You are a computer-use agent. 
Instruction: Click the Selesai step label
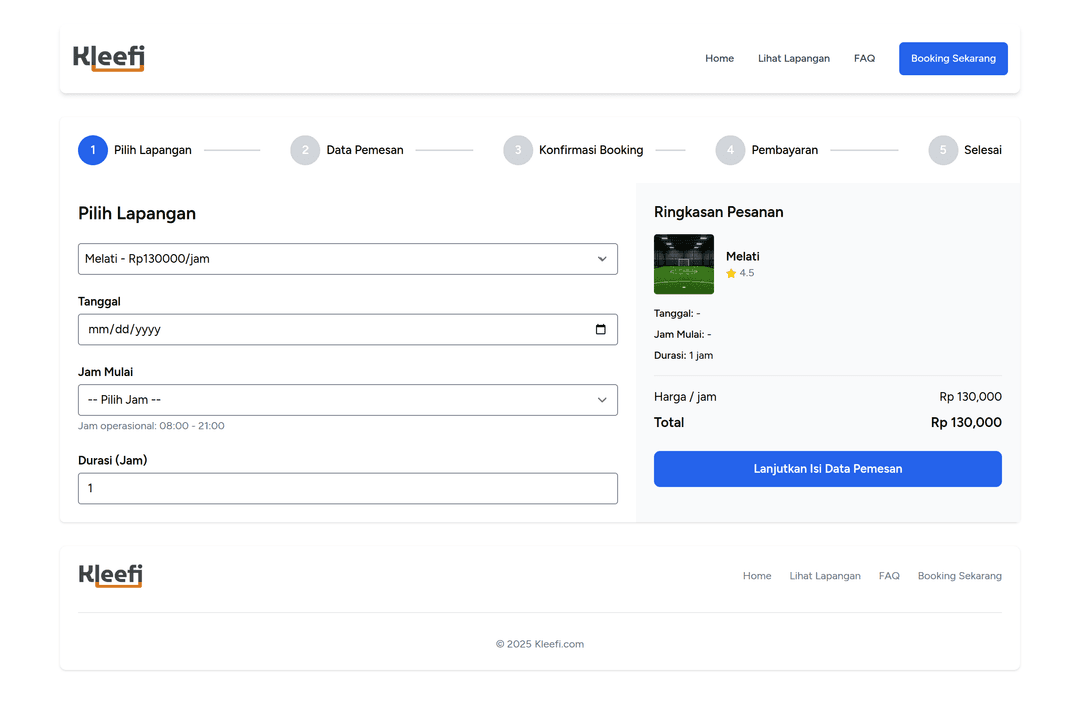tap(983, 150)
